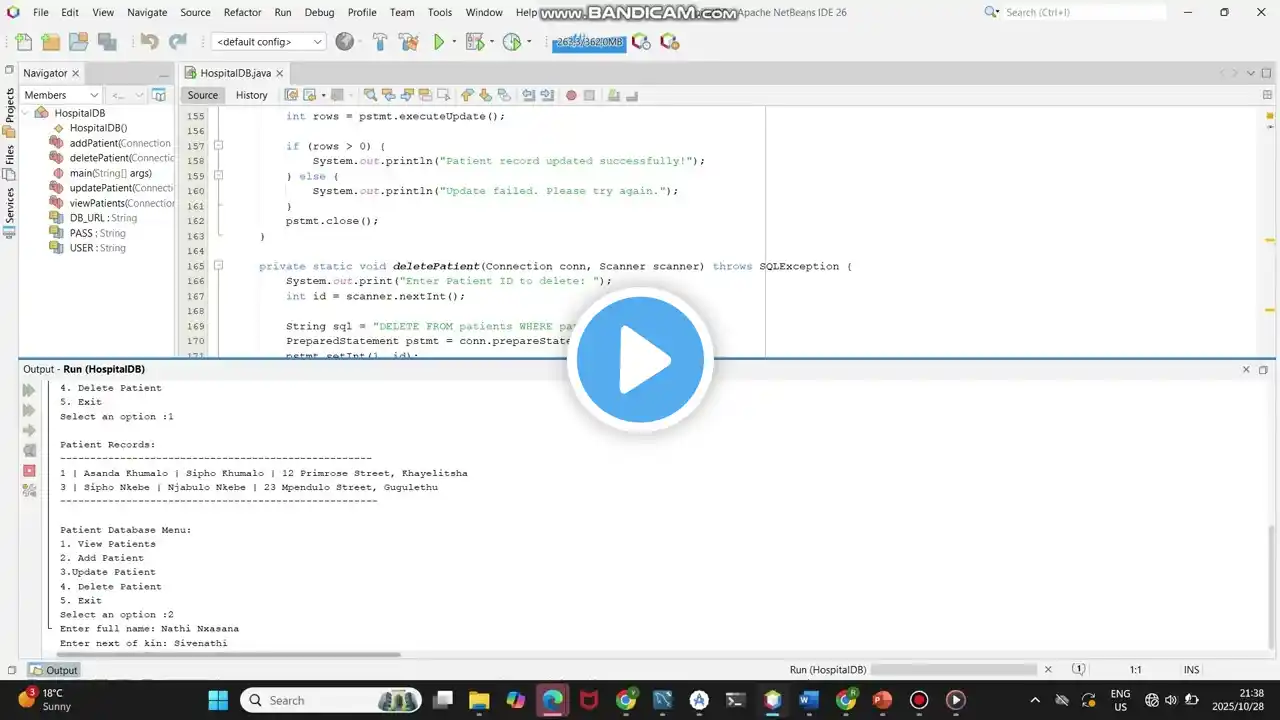Click the orange up-arrow Previous Bookmark icon
Viewport: 1280px width, 720px height.
[467, 95]
